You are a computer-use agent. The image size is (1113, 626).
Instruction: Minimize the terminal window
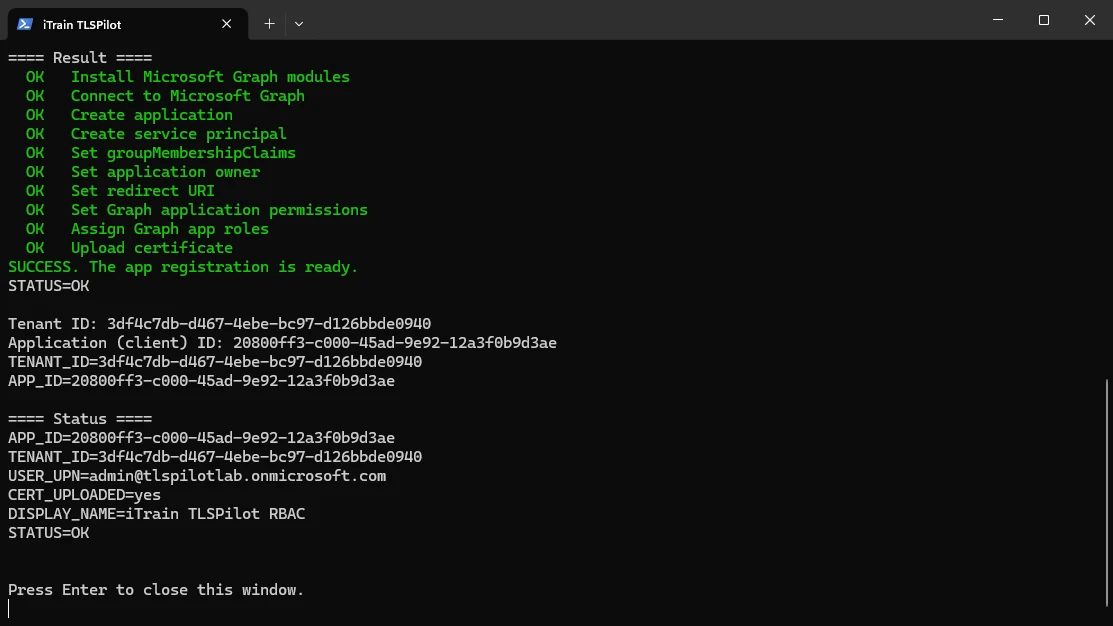tap(998, 20)
